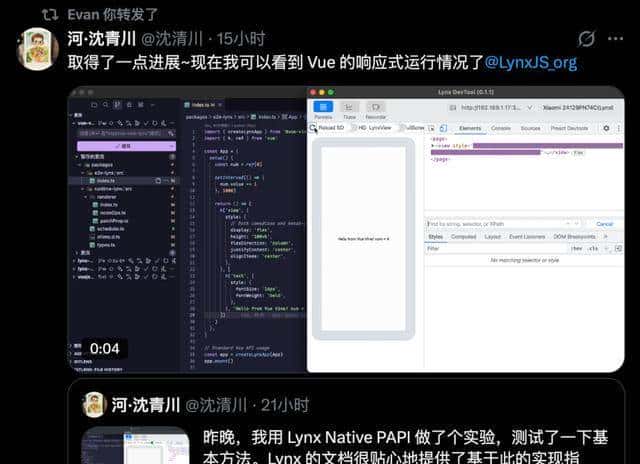Open the Computed subtab in Lynx DevTool
Image resolution: width=640 pixels, height=464 pixels.
click(463, 237)
